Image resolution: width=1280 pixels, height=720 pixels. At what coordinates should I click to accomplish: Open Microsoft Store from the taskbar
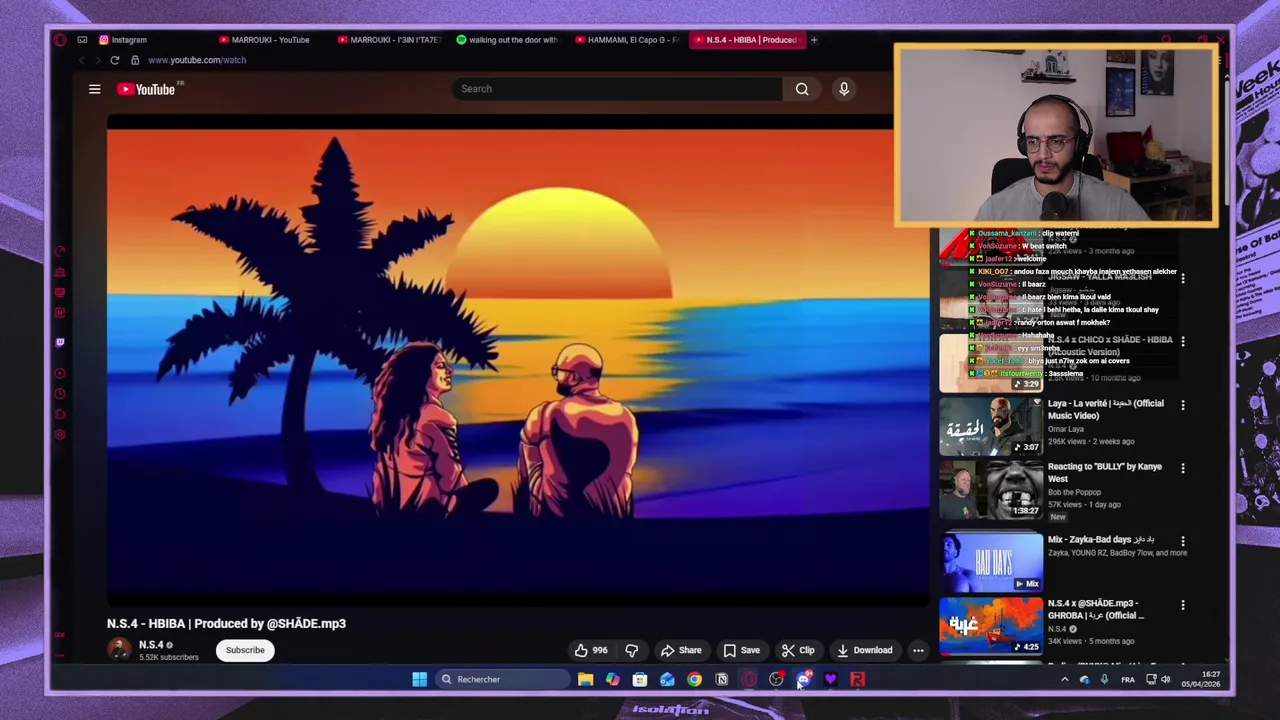click(640, 680)
